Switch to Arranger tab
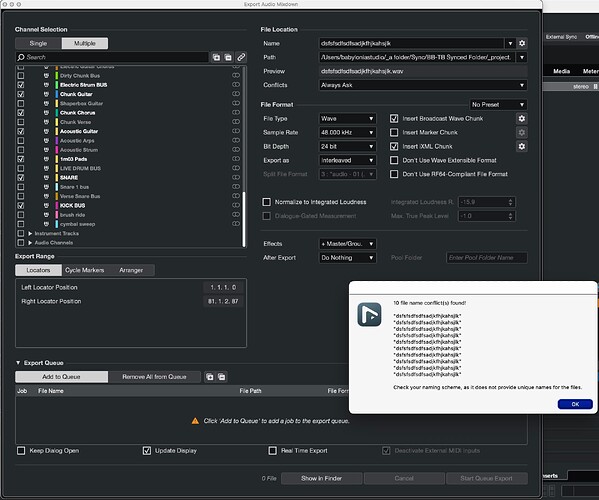This screenshot has height=500, width=599. [131, 270]
